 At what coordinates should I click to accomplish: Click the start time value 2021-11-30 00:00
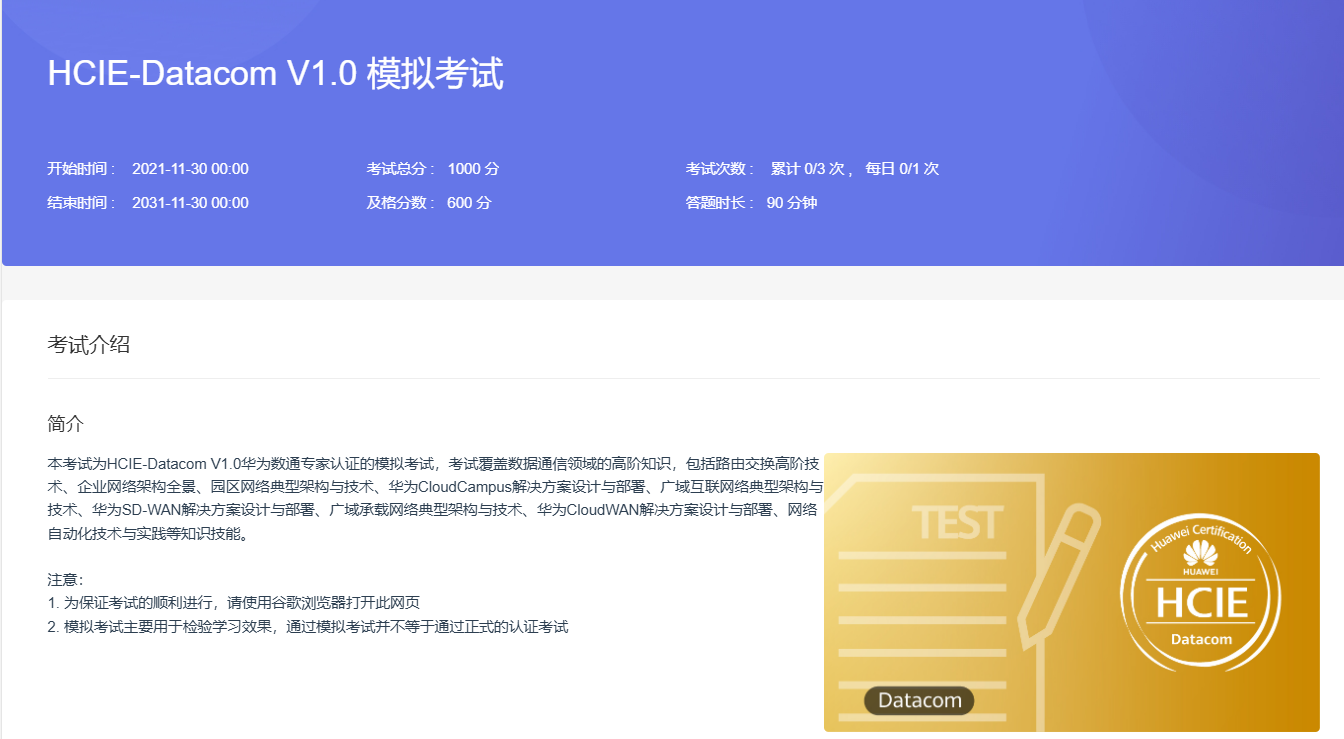(190, 169)
